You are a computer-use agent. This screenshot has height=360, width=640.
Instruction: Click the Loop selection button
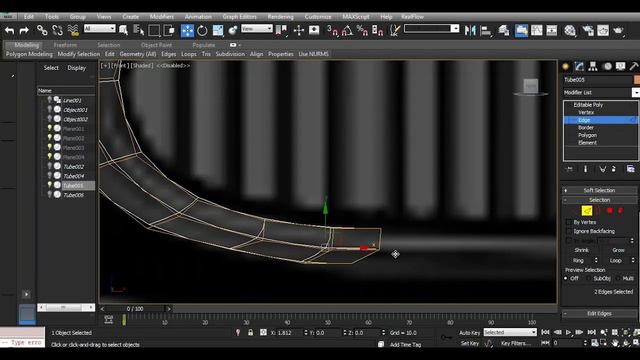tap(616, 260)
